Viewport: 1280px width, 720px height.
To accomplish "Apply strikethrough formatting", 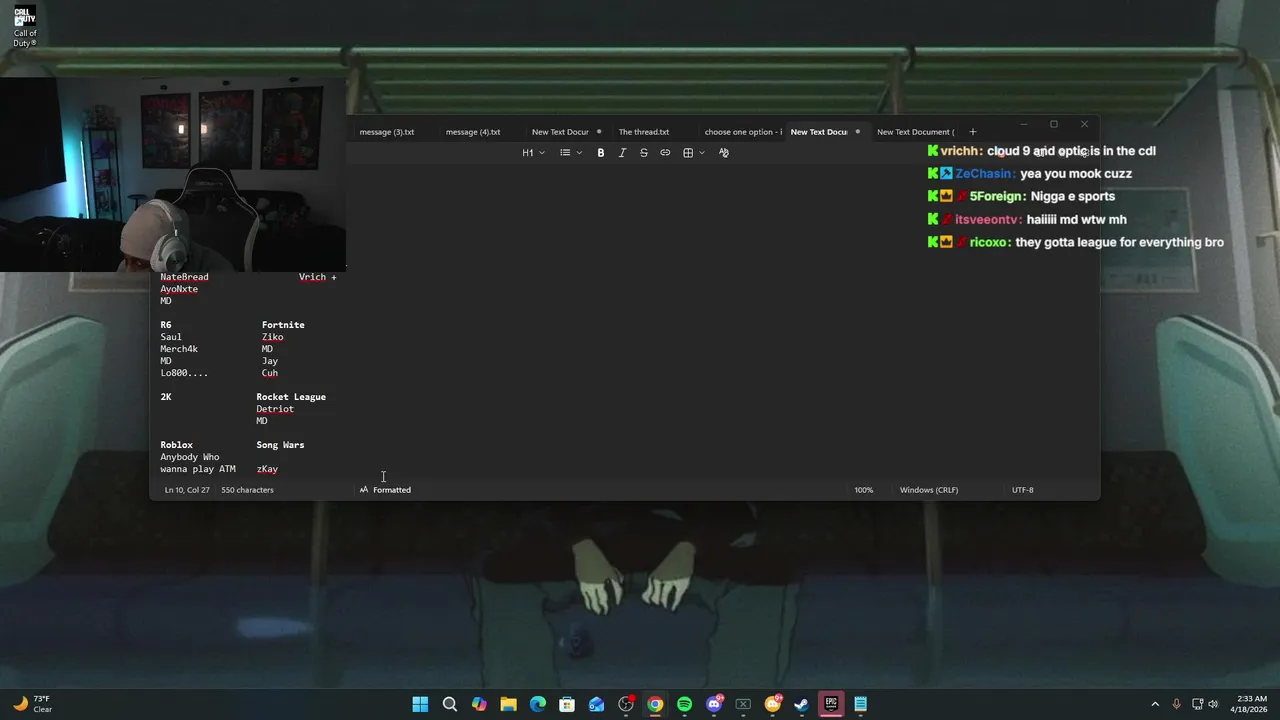I will click(x=644, y=153).
